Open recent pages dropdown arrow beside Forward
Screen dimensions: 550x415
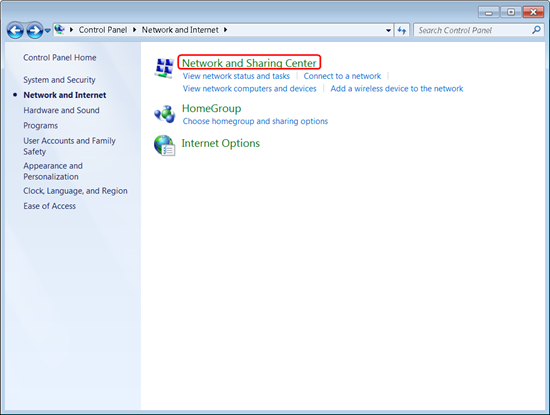coord(48,31)
